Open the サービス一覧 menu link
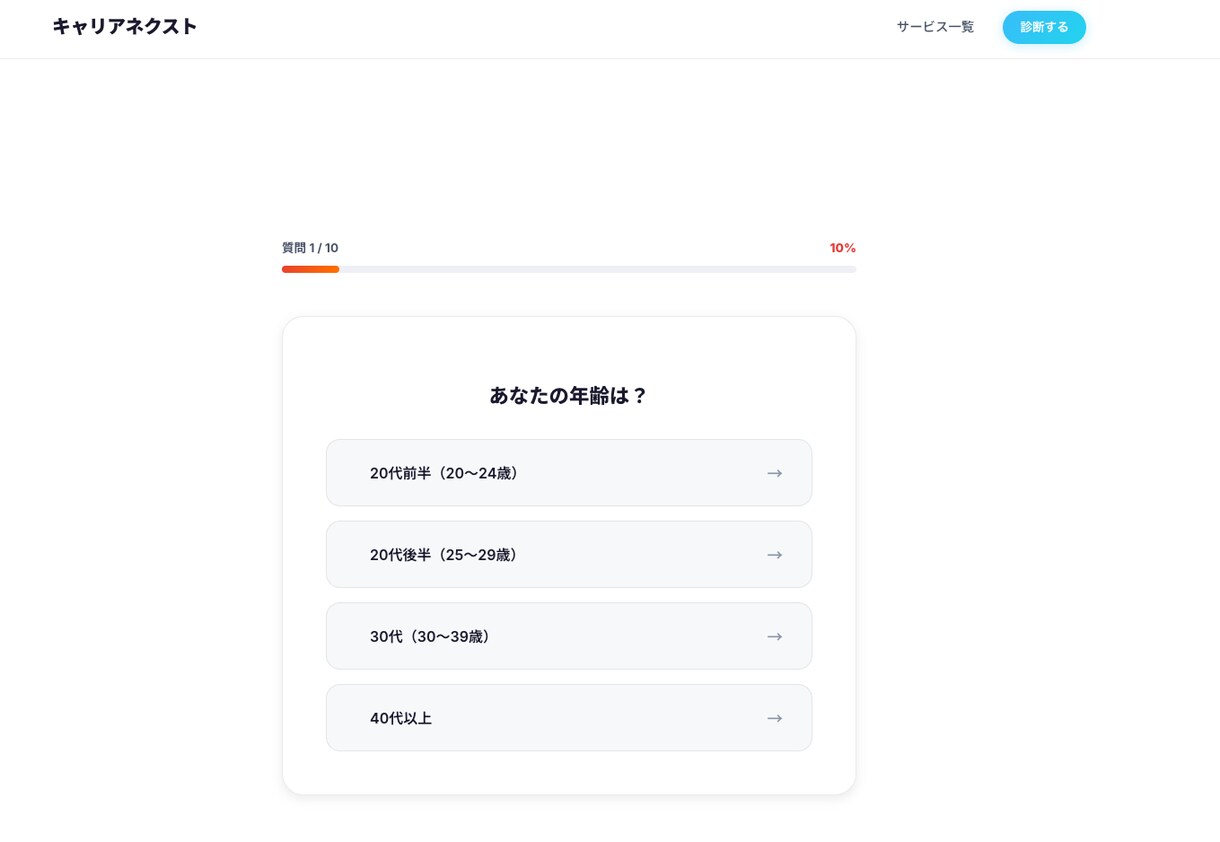1220x842 pixels. tap(935, 27)
